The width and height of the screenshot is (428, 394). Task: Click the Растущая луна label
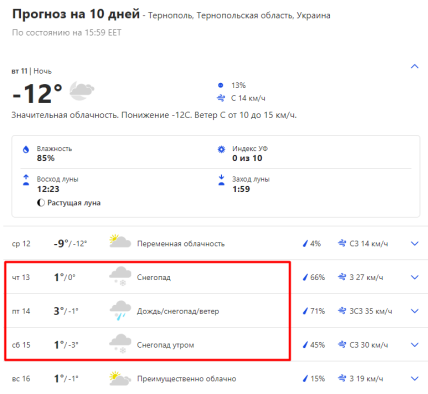click(74, 203)
